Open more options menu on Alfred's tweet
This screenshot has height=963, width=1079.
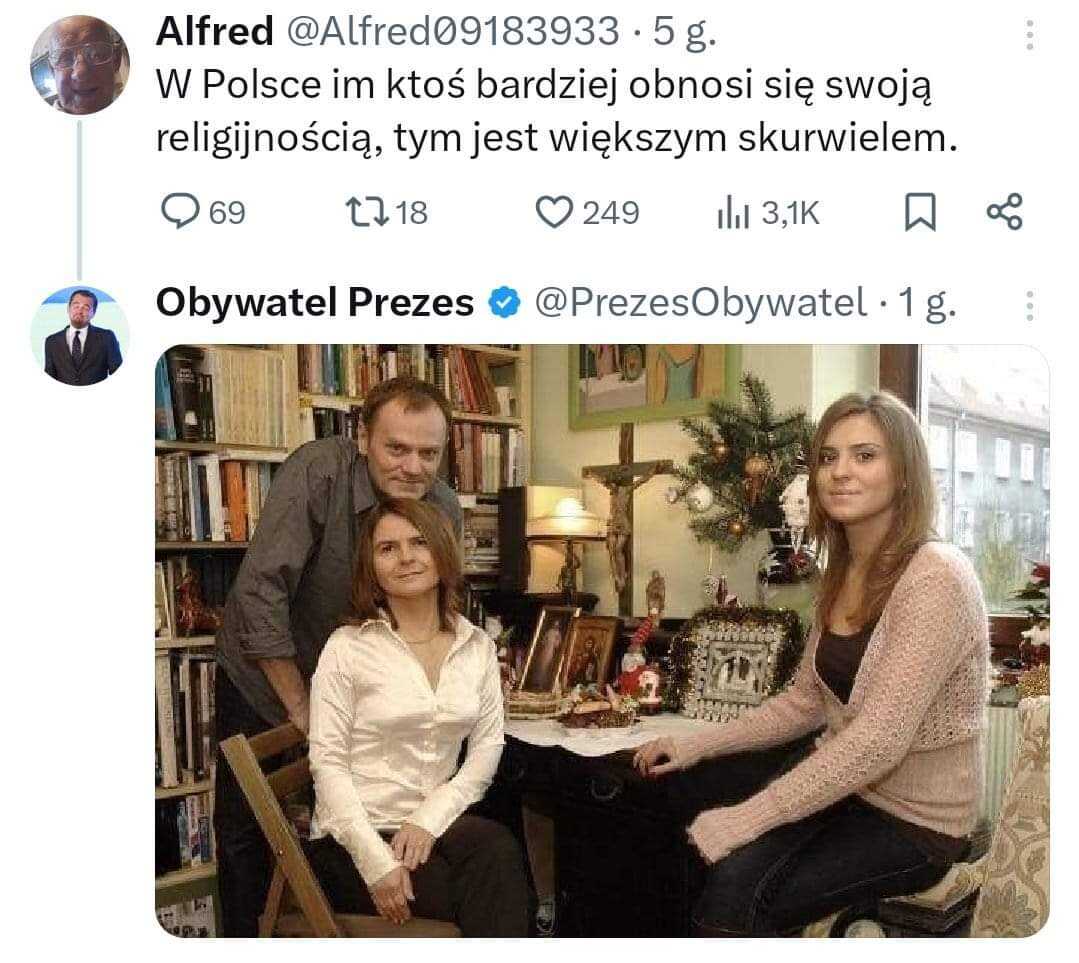tap(1029, 35)
